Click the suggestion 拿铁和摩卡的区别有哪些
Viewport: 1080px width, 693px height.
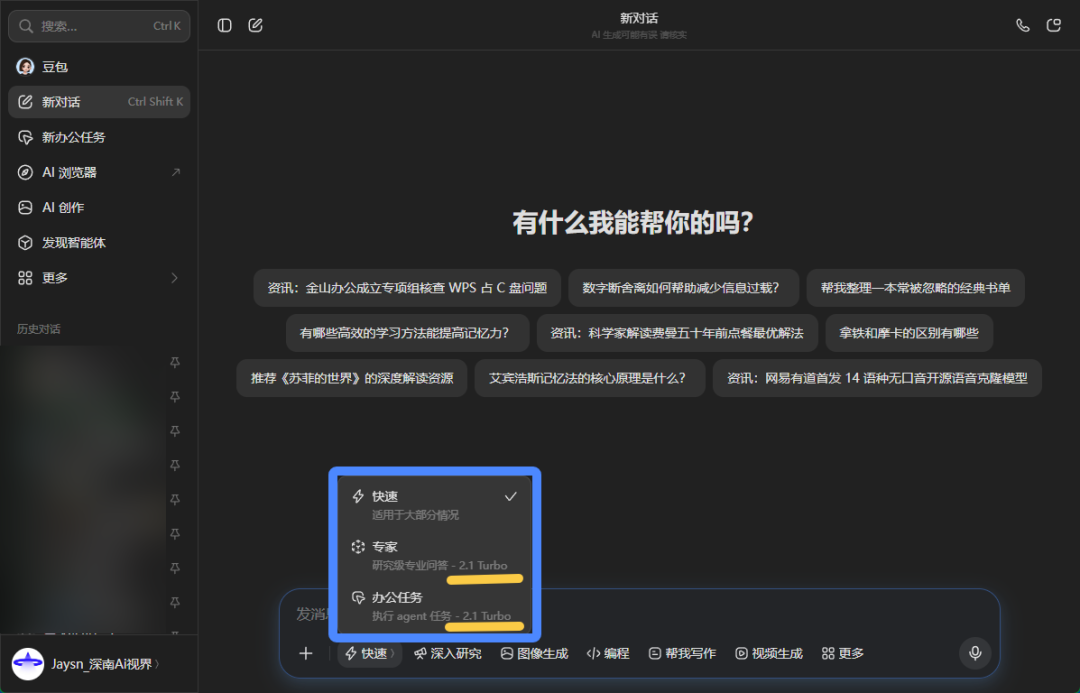click(x=909, y=333)
